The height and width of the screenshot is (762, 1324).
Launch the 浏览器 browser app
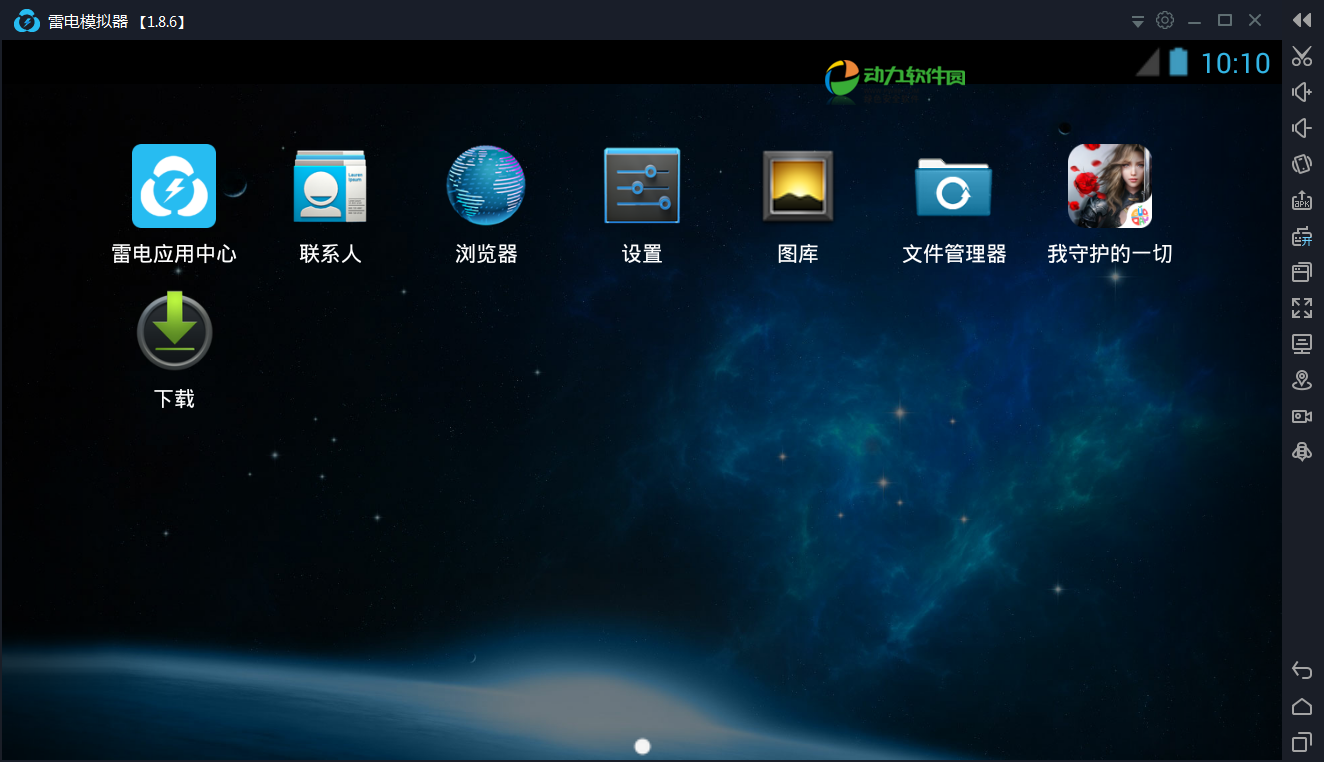click(x=486, y=187)
